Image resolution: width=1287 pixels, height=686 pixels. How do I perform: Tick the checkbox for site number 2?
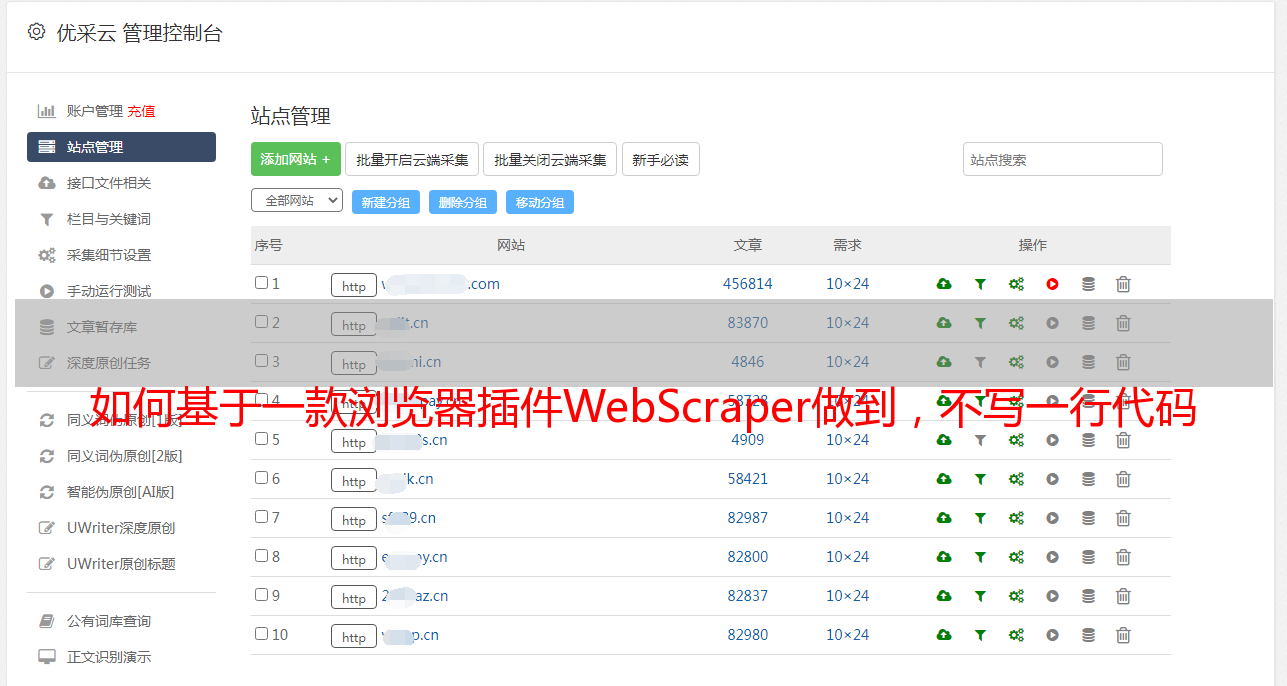(x=261, y=322)
